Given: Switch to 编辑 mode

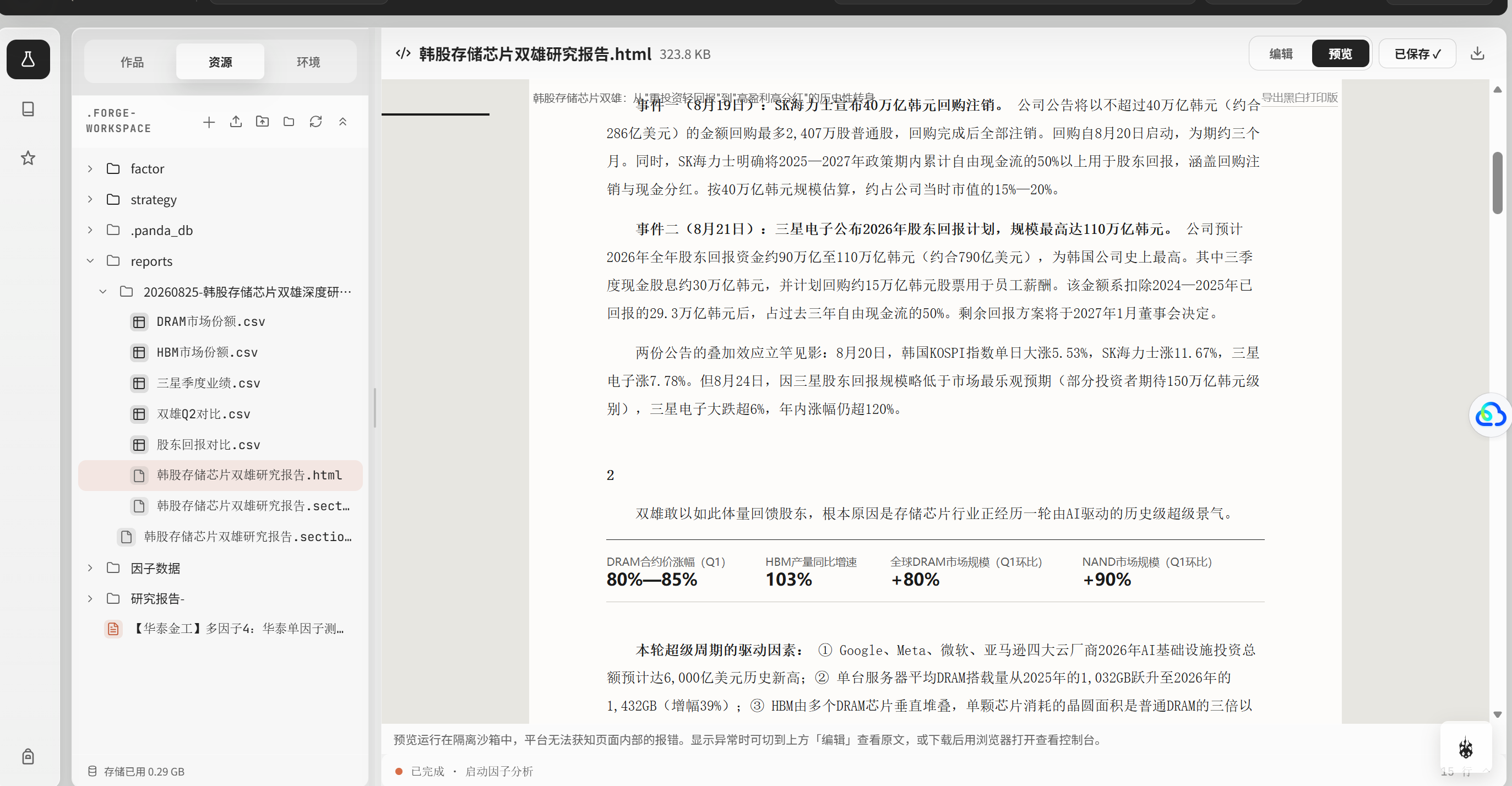Looking at the screenshot, I should click(x=1281, y=54).
